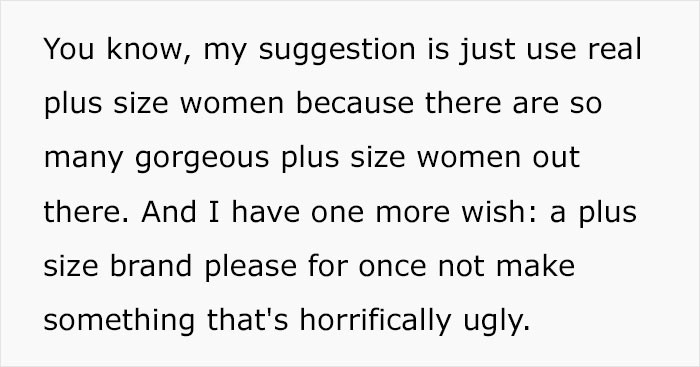Click the word "many" starting third line
The width and height of the screenshot is (700, 367).
tap(83, 161)
